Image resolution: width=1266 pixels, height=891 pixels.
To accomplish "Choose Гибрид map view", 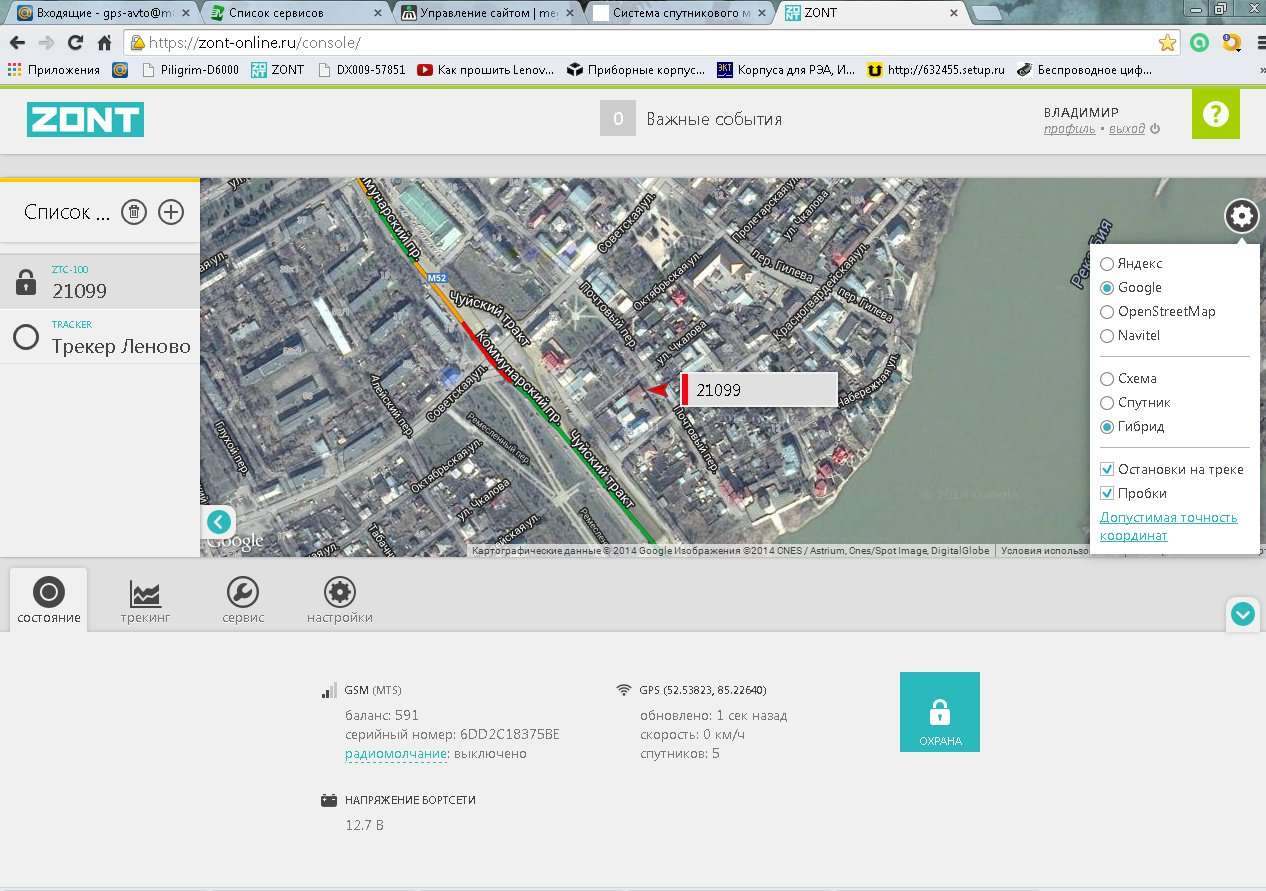I will pos(1132,427).
